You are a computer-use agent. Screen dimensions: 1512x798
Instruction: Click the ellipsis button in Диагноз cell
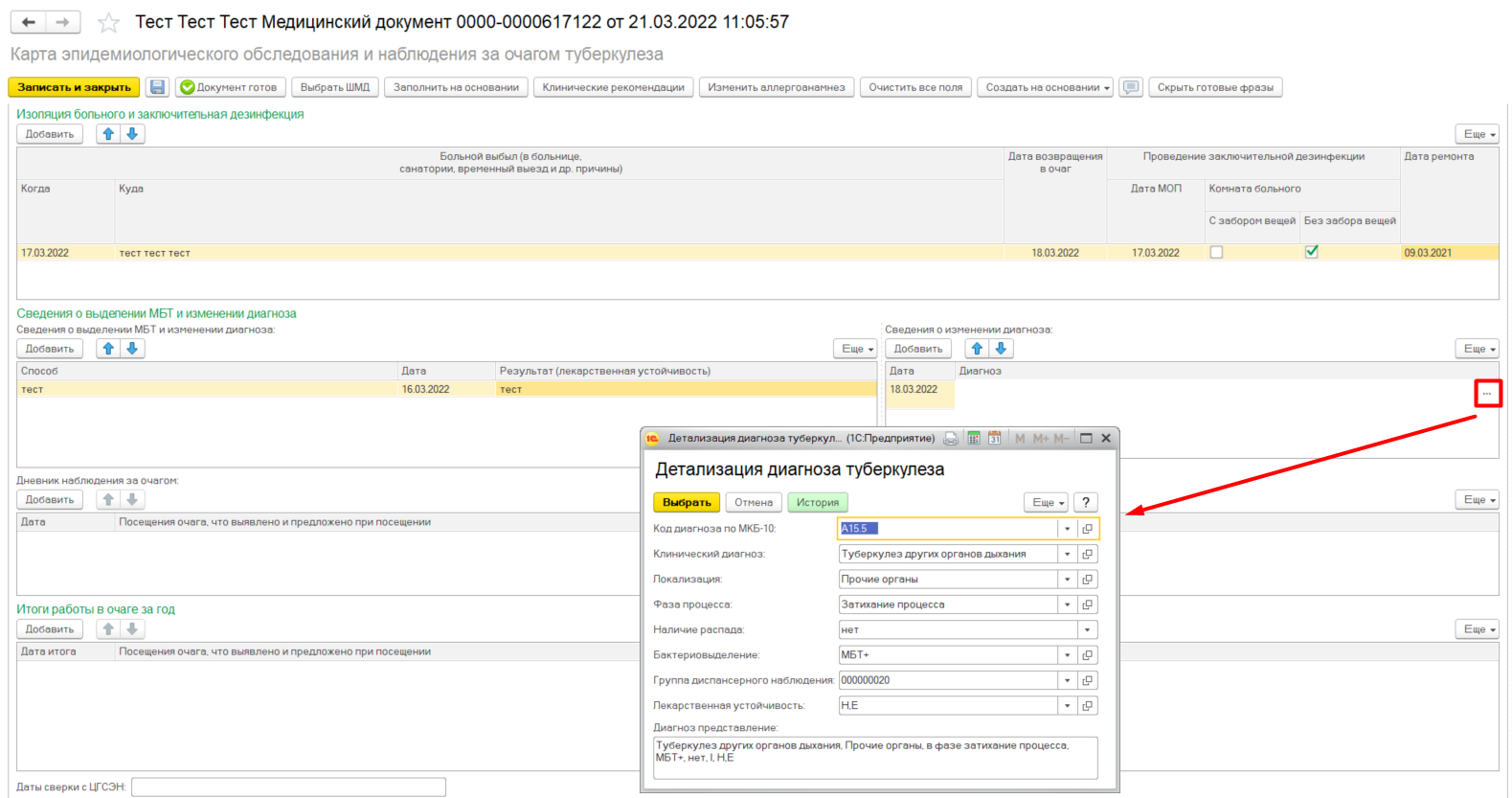tap(1487, 394)
